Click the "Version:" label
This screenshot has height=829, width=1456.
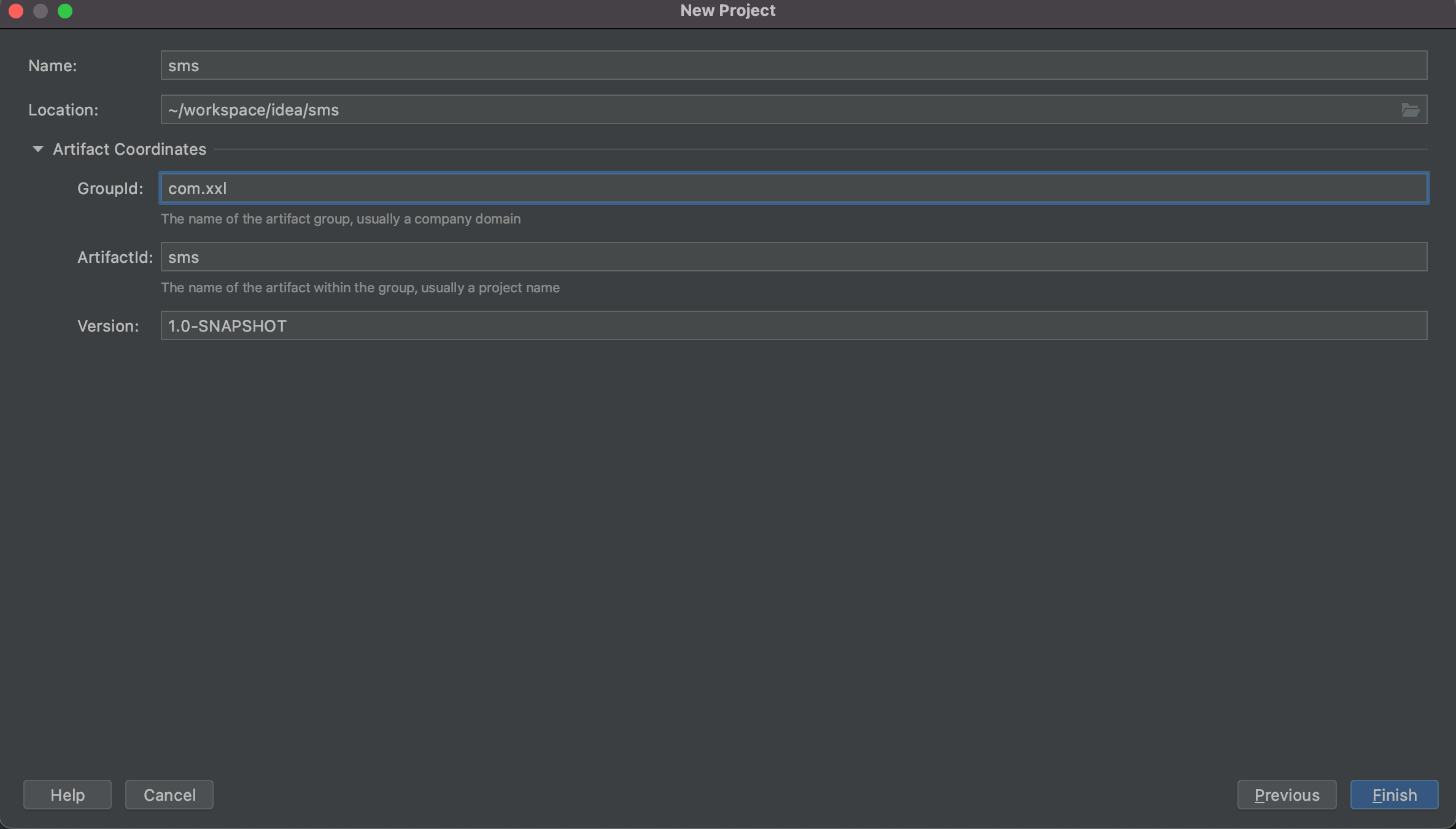[108, 326]
